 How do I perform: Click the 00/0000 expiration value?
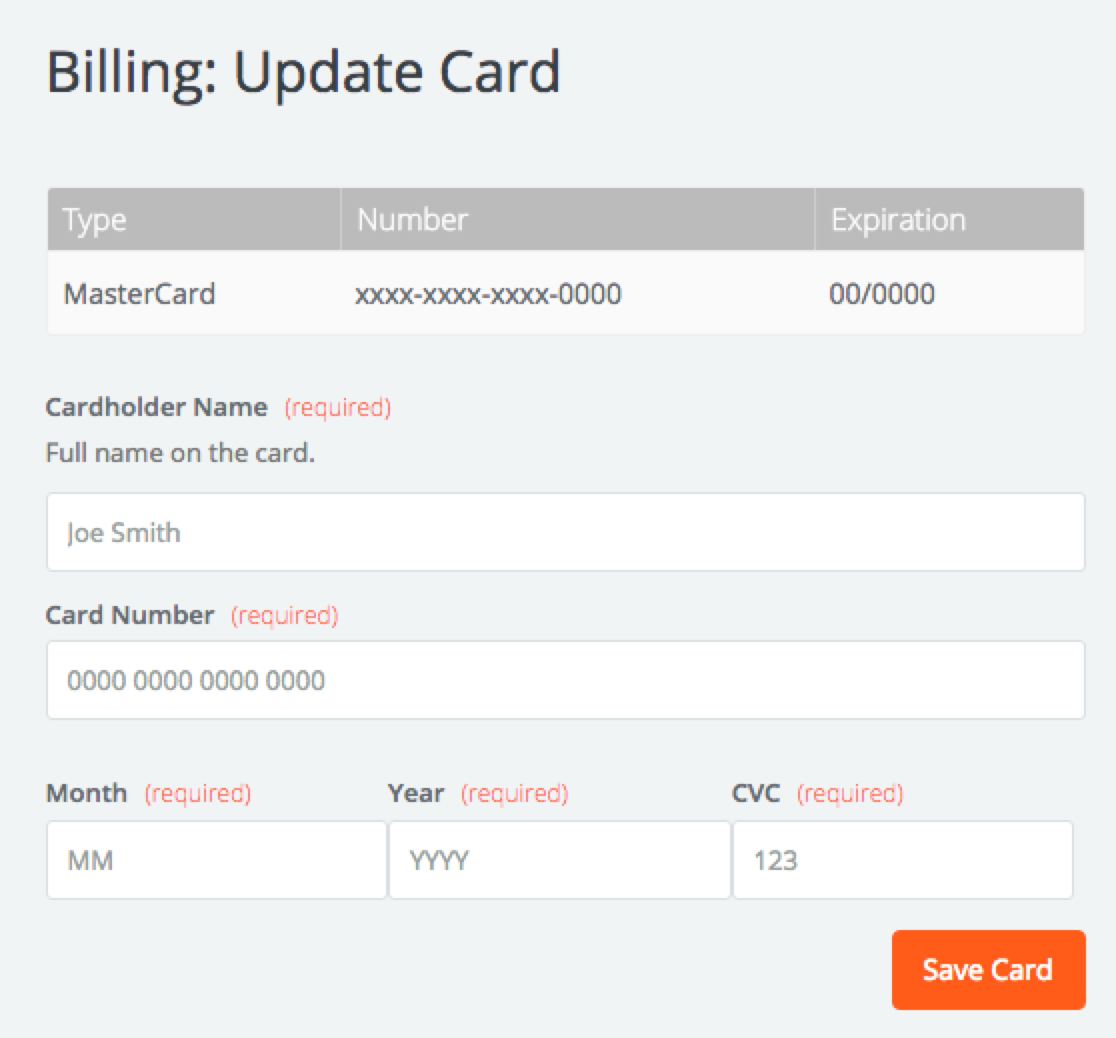tap(882, 293)
